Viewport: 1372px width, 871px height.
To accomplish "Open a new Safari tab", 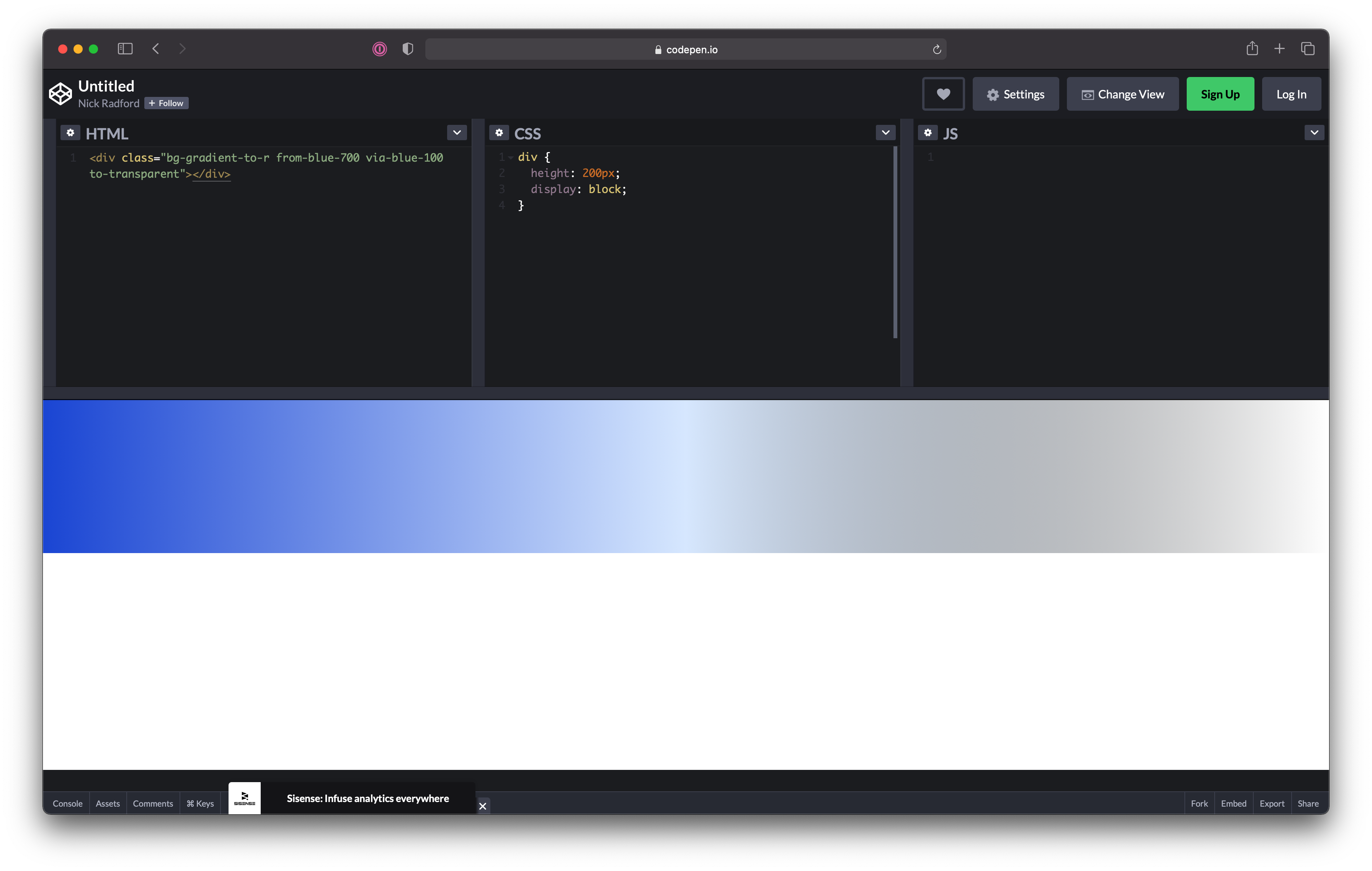I will point(1280,49).
